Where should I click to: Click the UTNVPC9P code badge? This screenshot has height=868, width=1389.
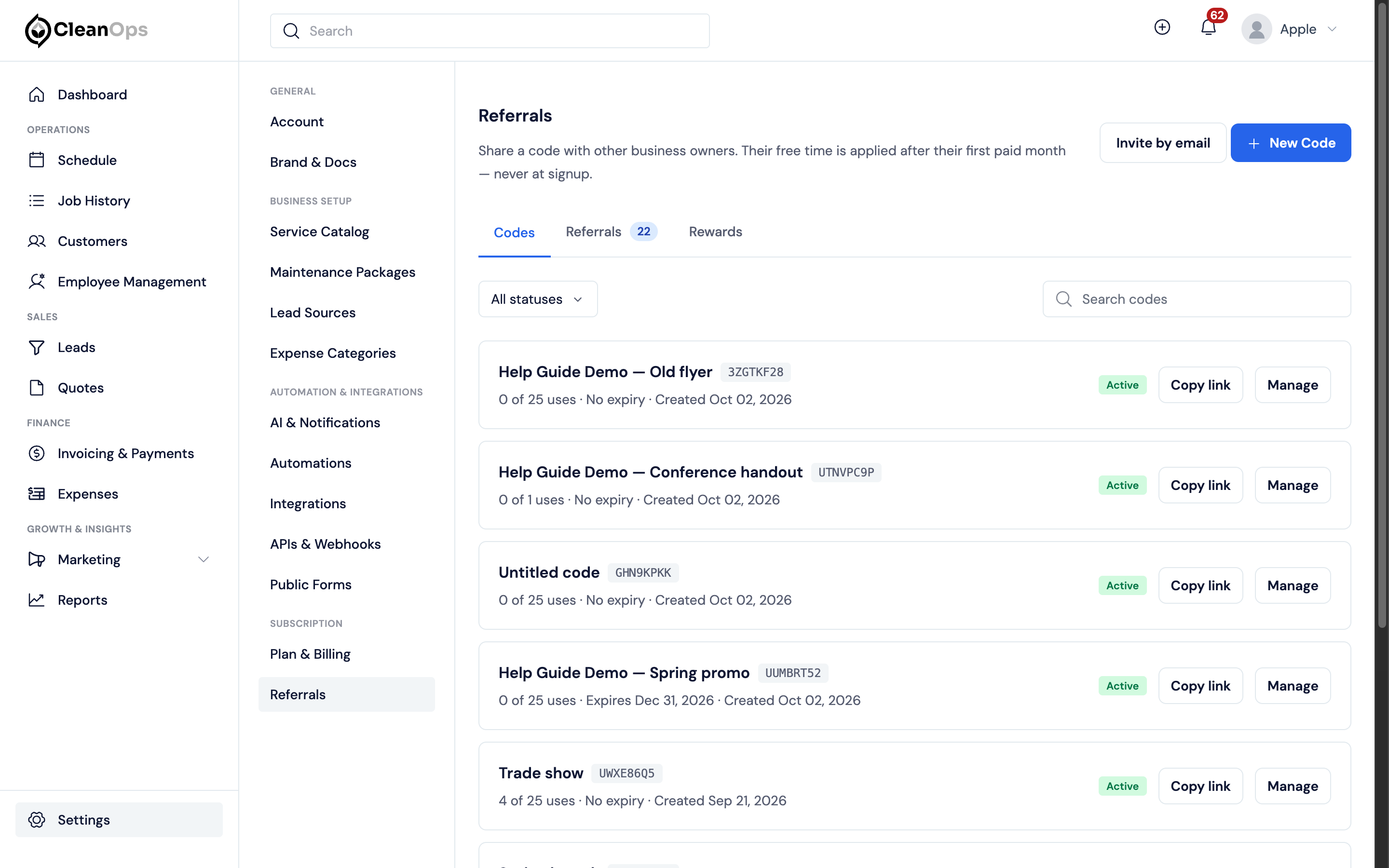(x=846, y=473)
